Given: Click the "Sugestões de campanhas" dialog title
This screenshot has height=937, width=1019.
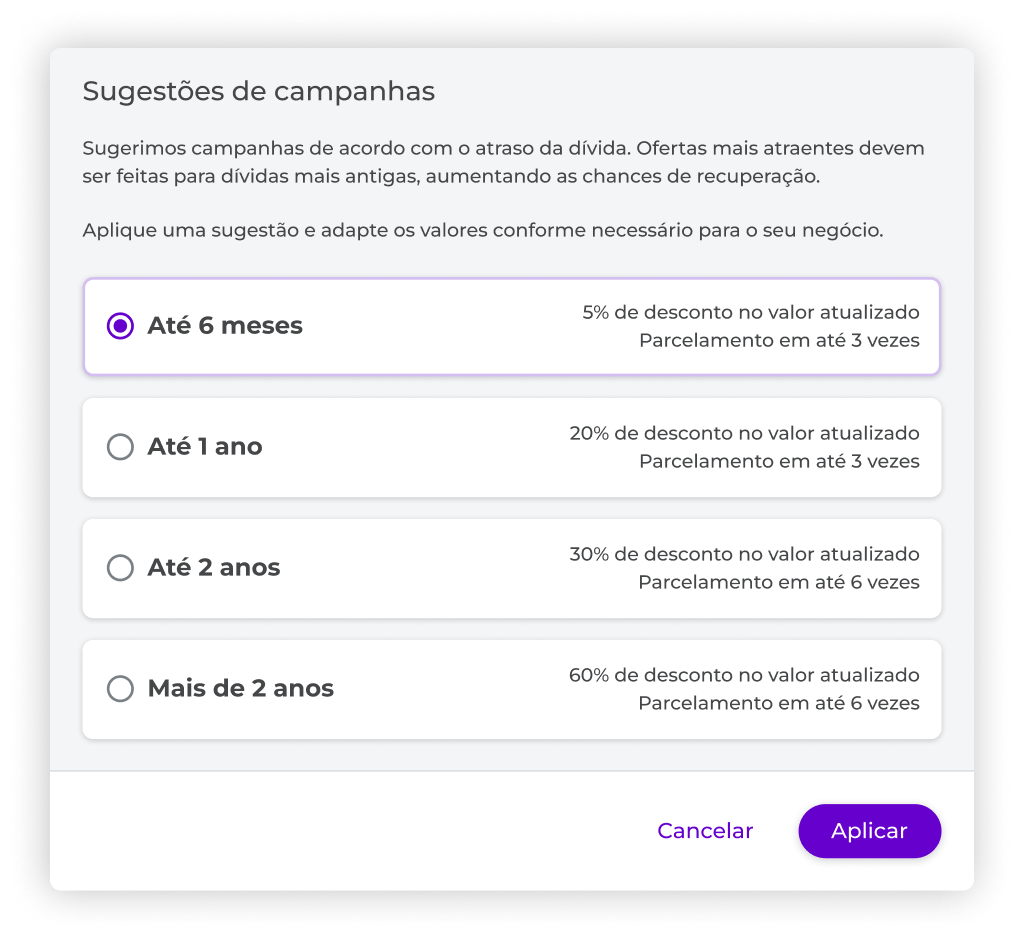Looking at the screenshot, I should pos(258,92).
